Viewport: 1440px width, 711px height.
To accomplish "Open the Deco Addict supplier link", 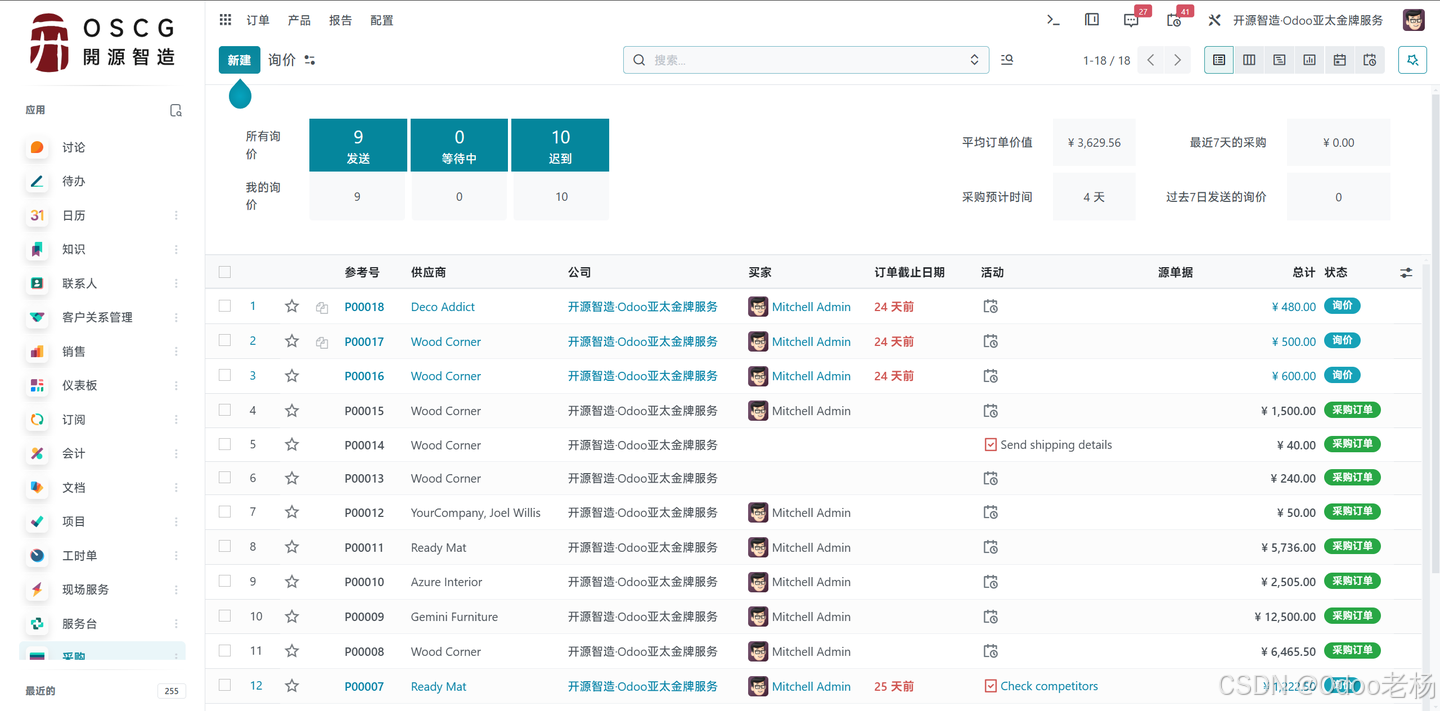I will (x=443, y=307).
